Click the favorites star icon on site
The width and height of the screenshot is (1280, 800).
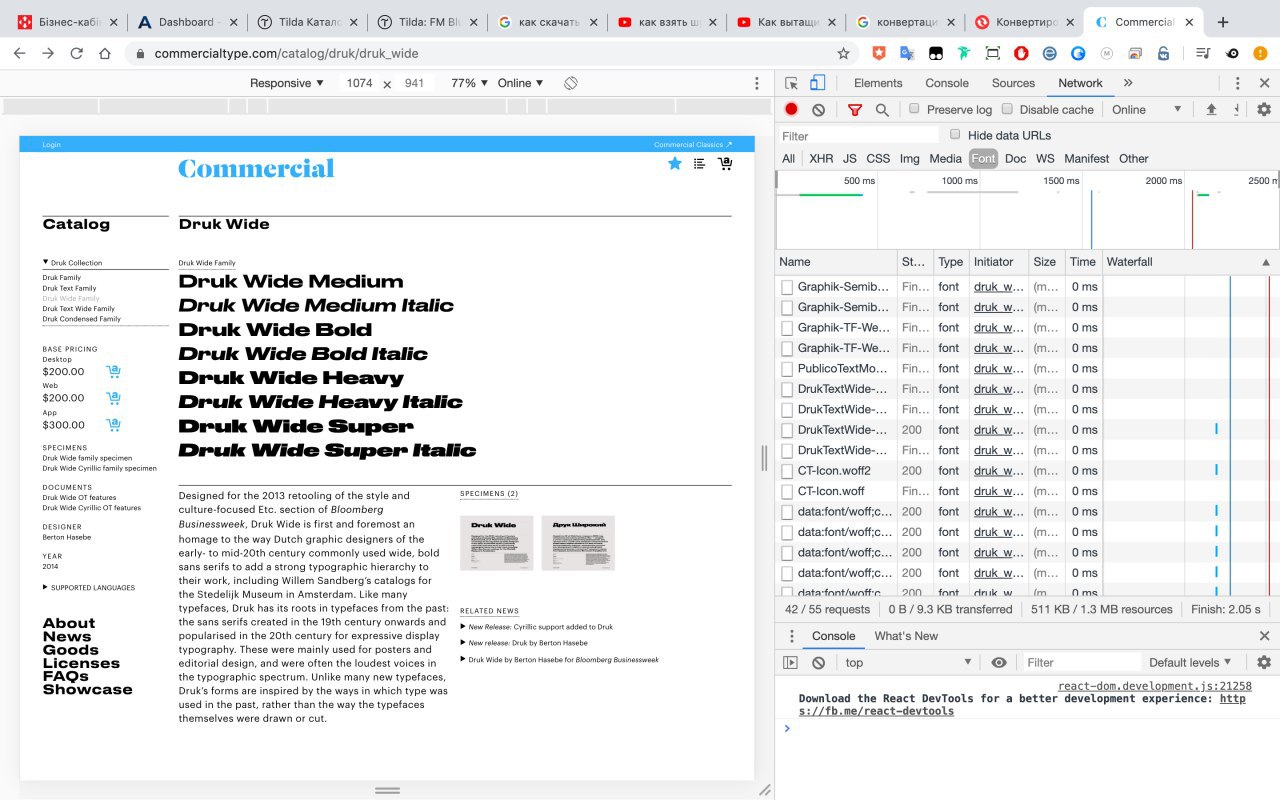[675, 163]
